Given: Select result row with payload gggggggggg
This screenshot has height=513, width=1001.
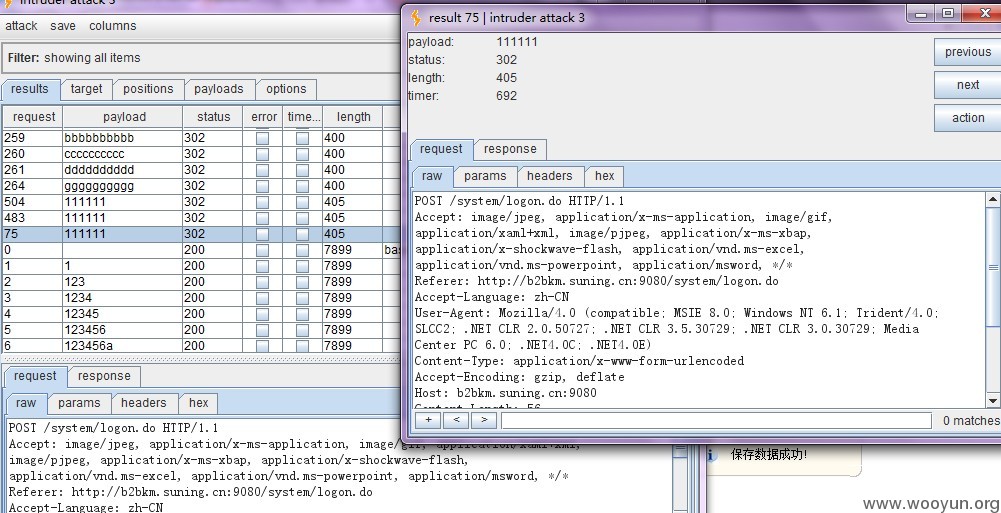Looking at the screenshot, I should click(201, 186).
